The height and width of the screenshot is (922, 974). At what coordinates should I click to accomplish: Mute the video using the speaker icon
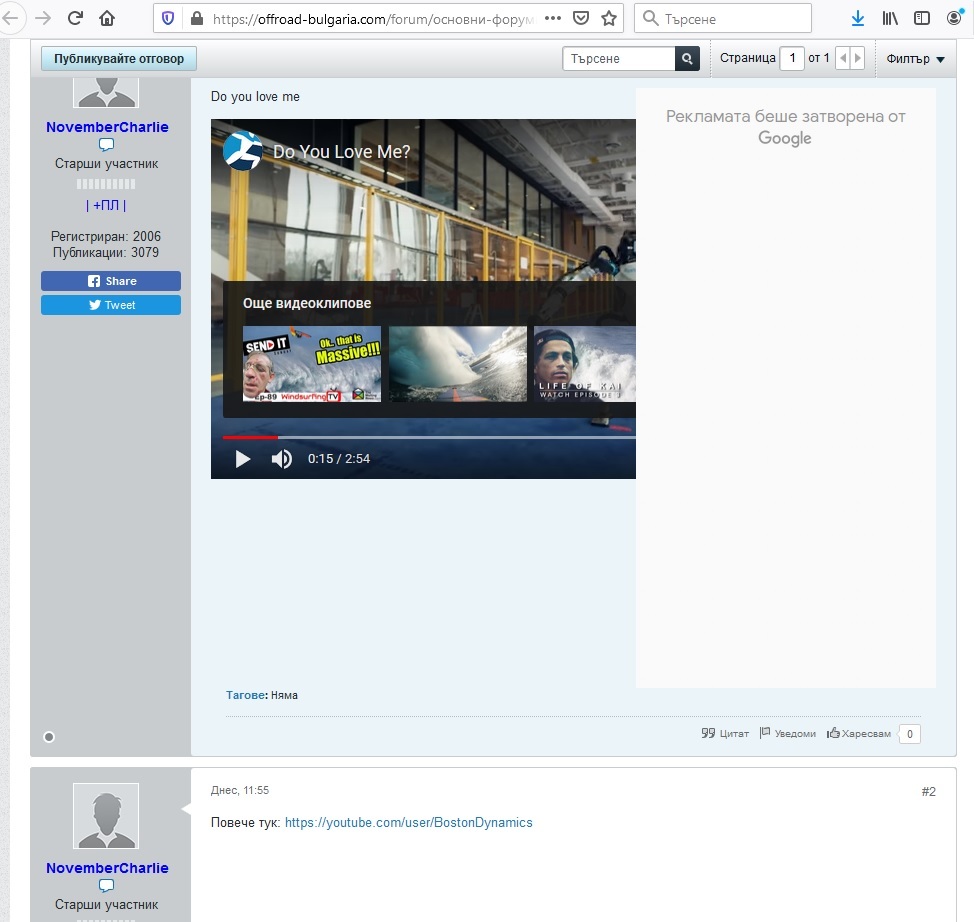[x=282, y=459]
